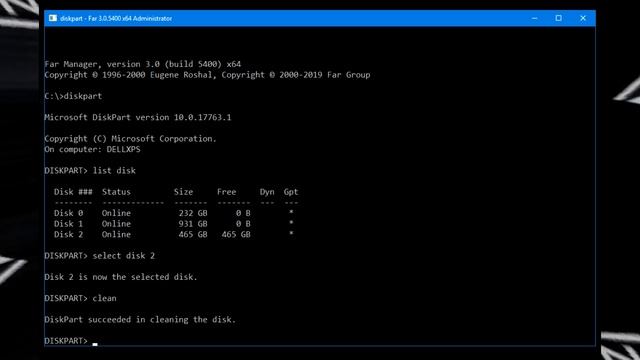
Task: Click the 'Status' column header
Action: pyautogui.click(x=116, y=192)
